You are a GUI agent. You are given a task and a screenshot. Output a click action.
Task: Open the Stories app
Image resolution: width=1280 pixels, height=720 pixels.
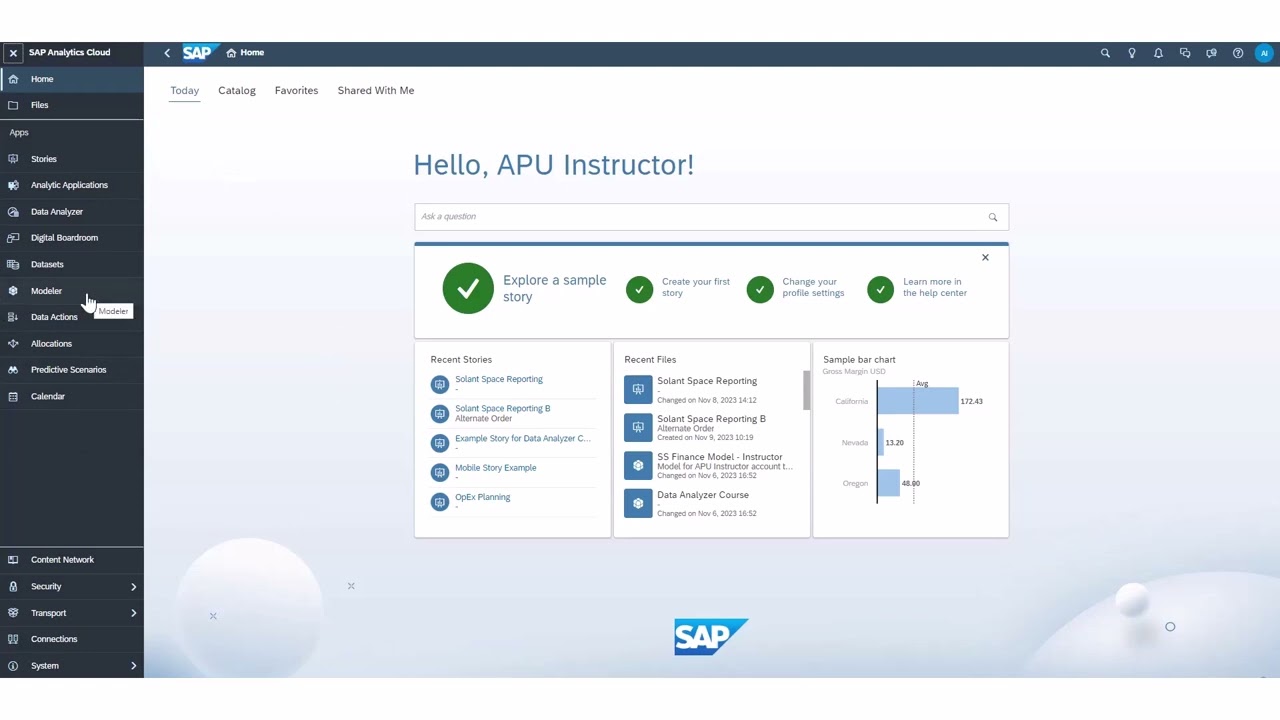pos(72,159)
